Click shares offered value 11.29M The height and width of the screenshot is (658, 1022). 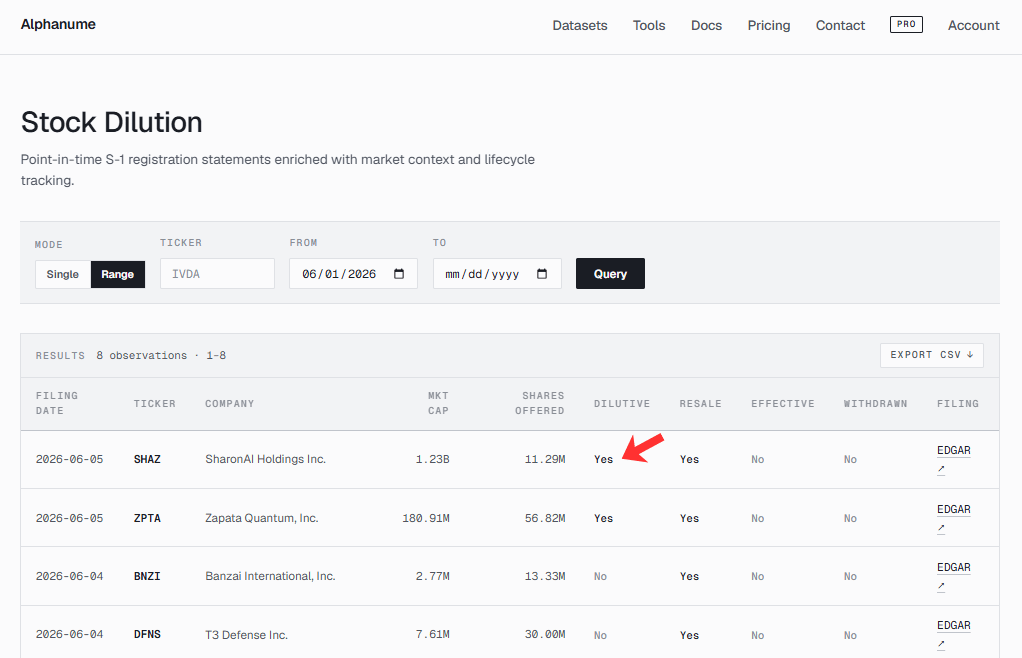pyautogui.click(x=545, y=459)
